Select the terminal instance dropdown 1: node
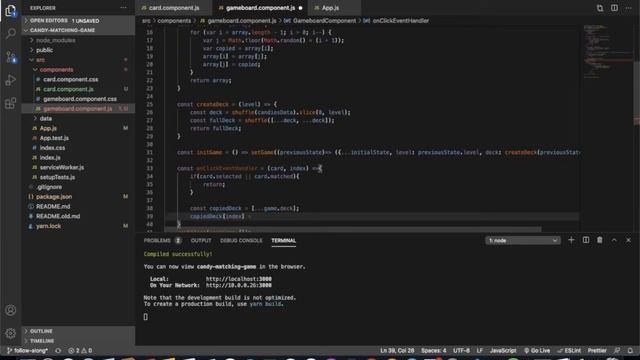The width and height of the screenshot is (640, 360). tap(523, 240)
